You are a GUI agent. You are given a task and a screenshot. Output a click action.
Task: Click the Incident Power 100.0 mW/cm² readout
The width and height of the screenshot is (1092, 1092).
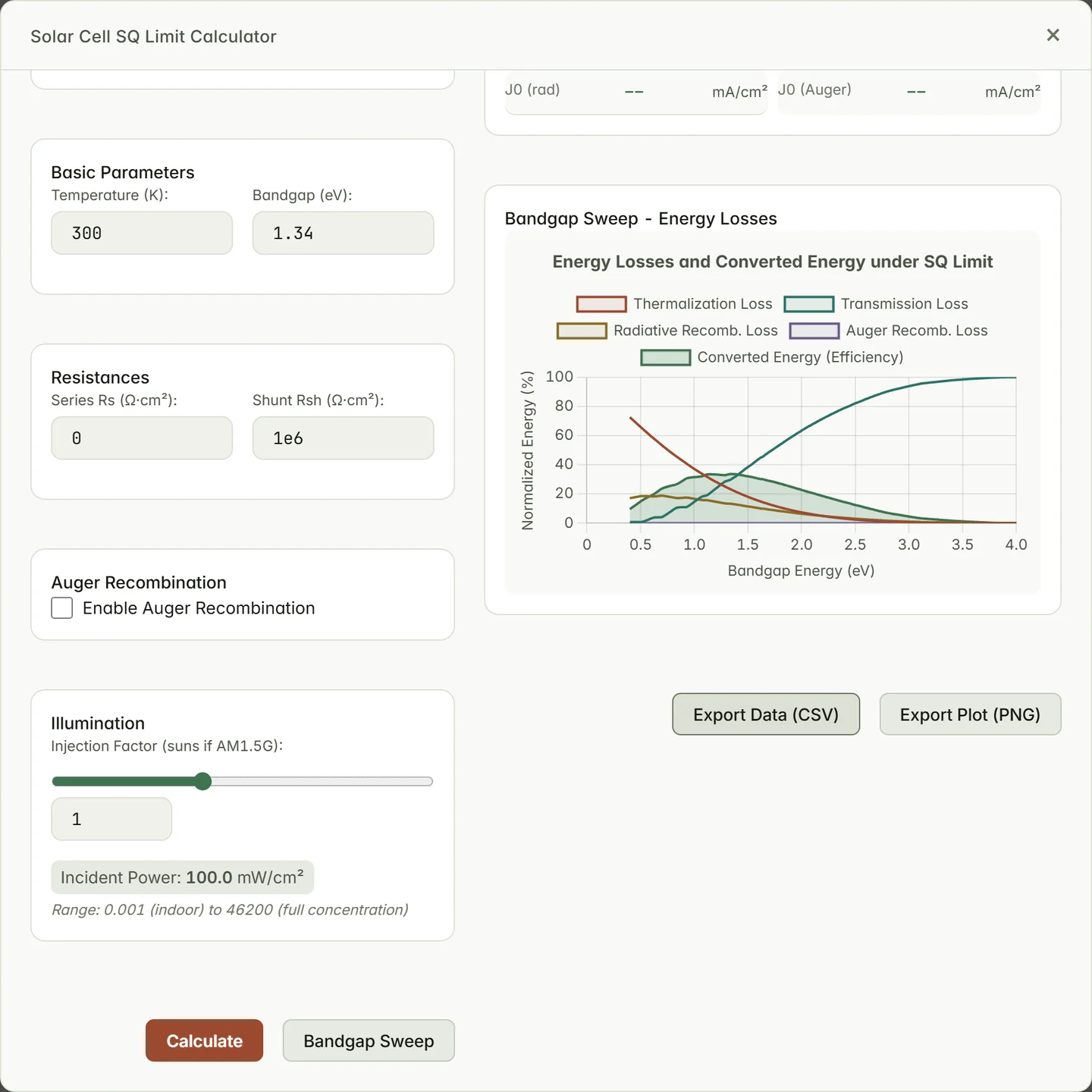[x=182, y=877]
